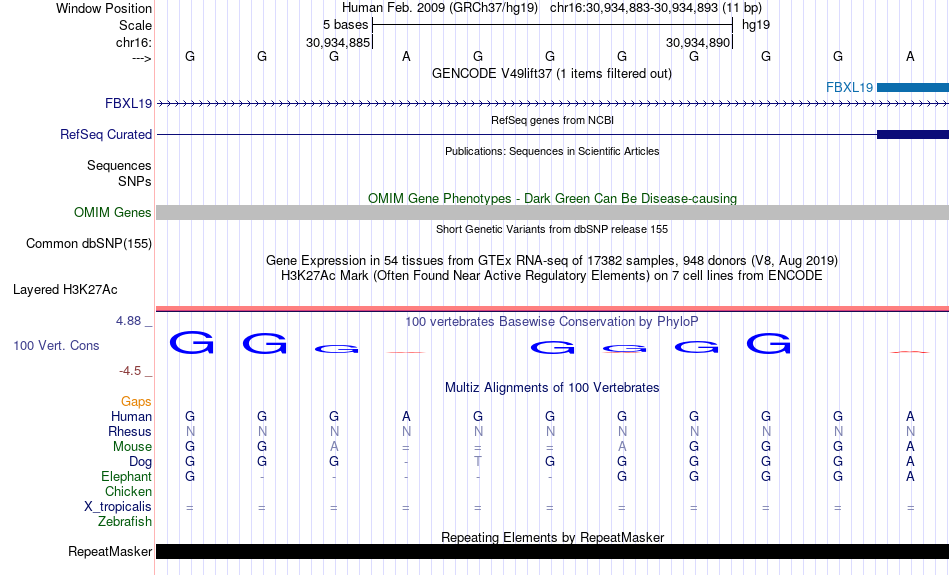Click the 100 Vert. Cons track label

coord(56,345)
